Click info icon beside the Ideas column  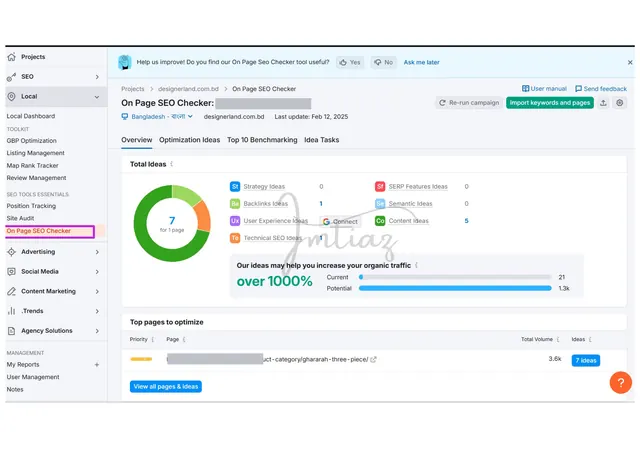click(591, 339)
